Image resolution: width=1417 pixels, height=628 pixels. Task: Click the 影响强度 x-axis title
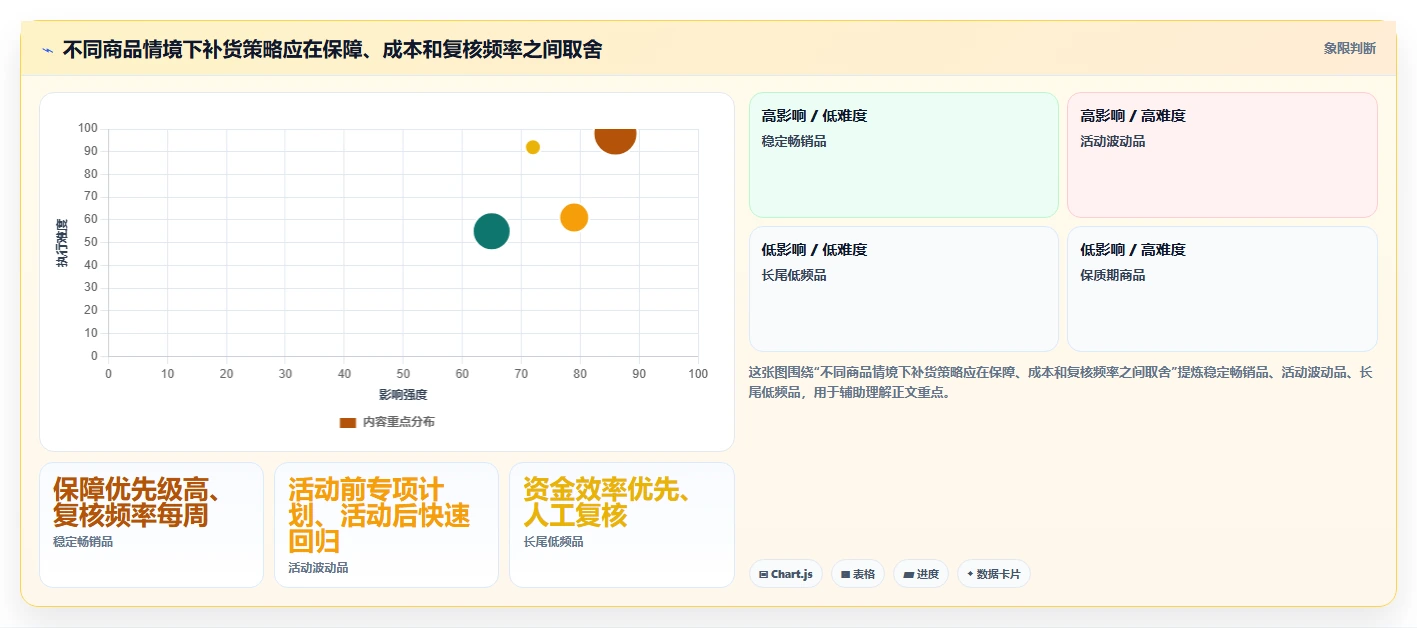click(x=403, y=395)
